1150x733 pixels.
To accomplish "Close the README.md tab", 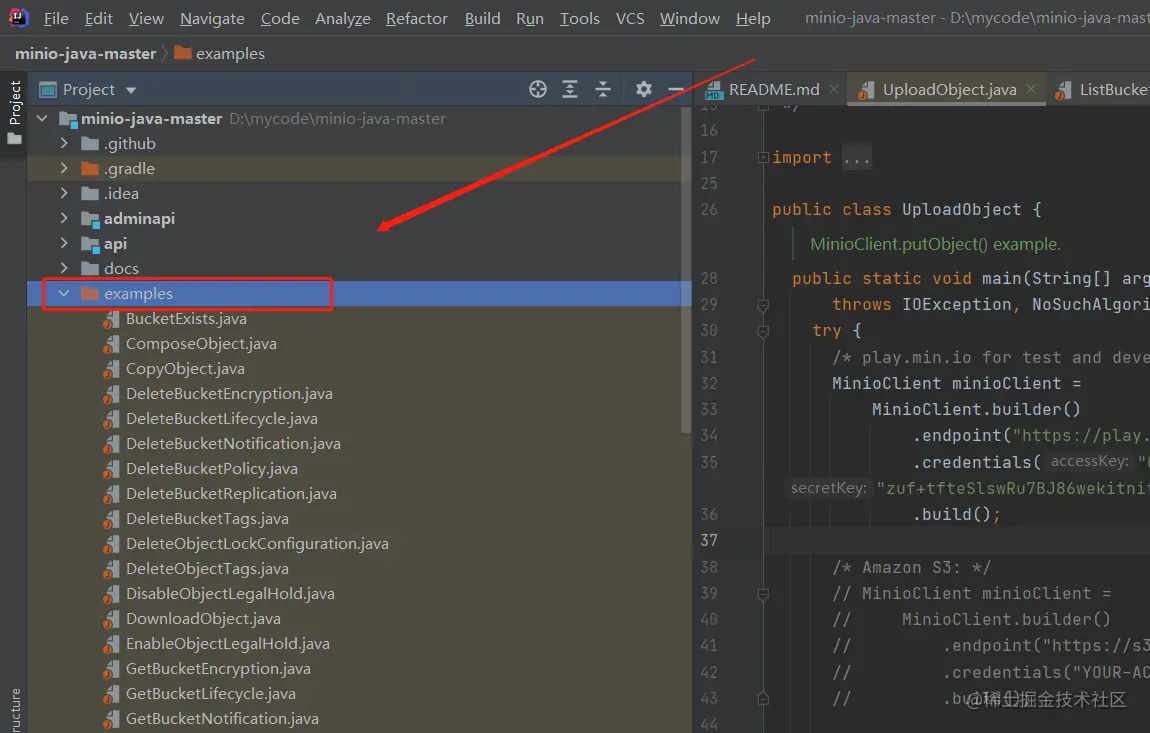I will click(x=833, y=89).
